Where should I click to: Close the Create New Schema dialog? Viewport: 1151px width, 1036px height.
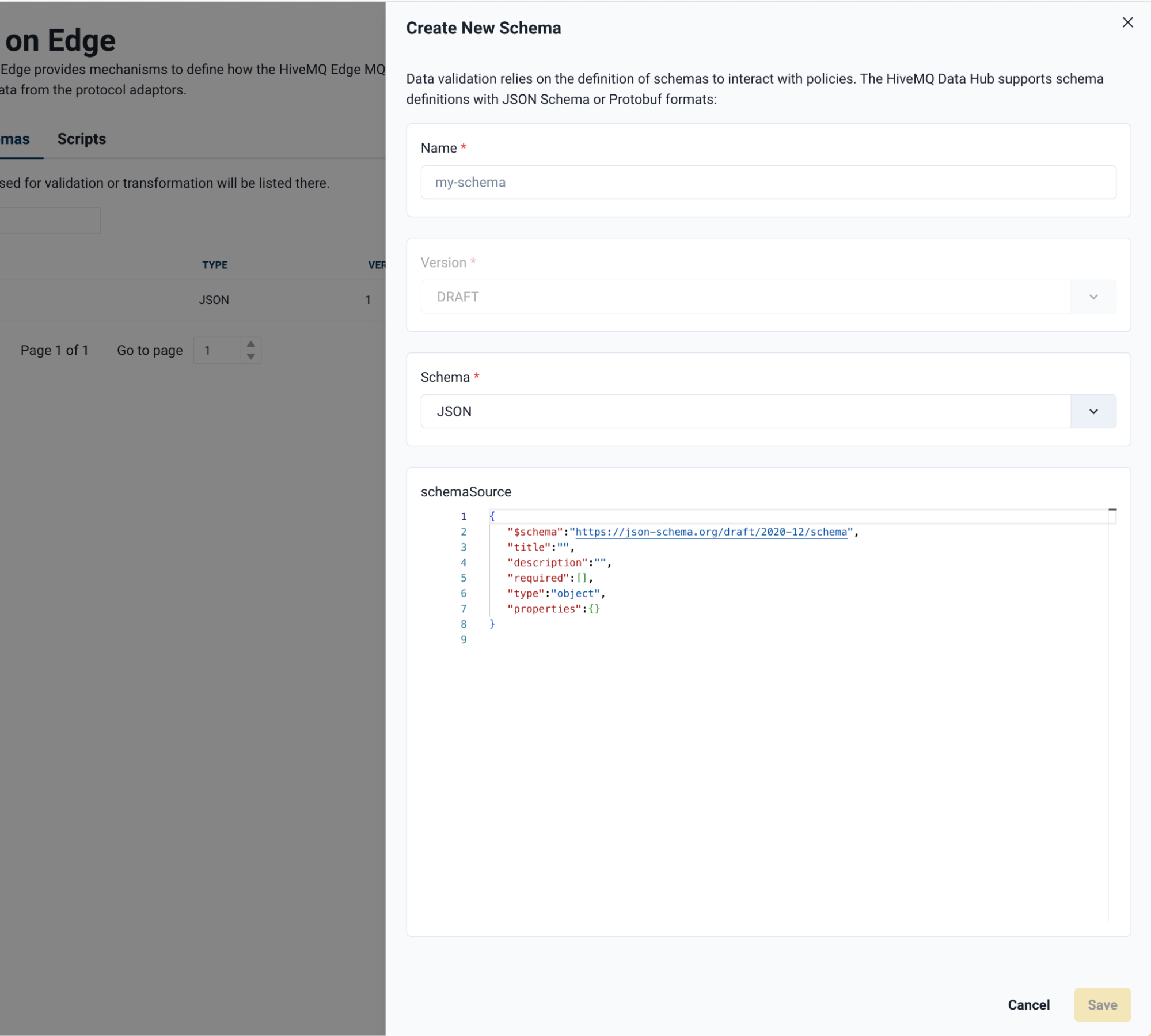tap(1127, 22)
